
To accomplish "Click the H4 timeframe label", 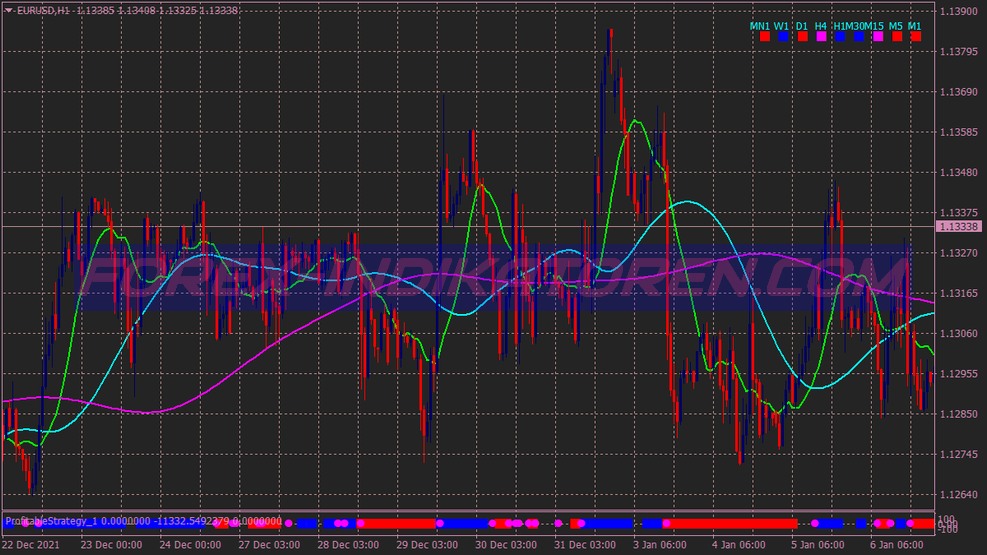I will click(820, 26).
